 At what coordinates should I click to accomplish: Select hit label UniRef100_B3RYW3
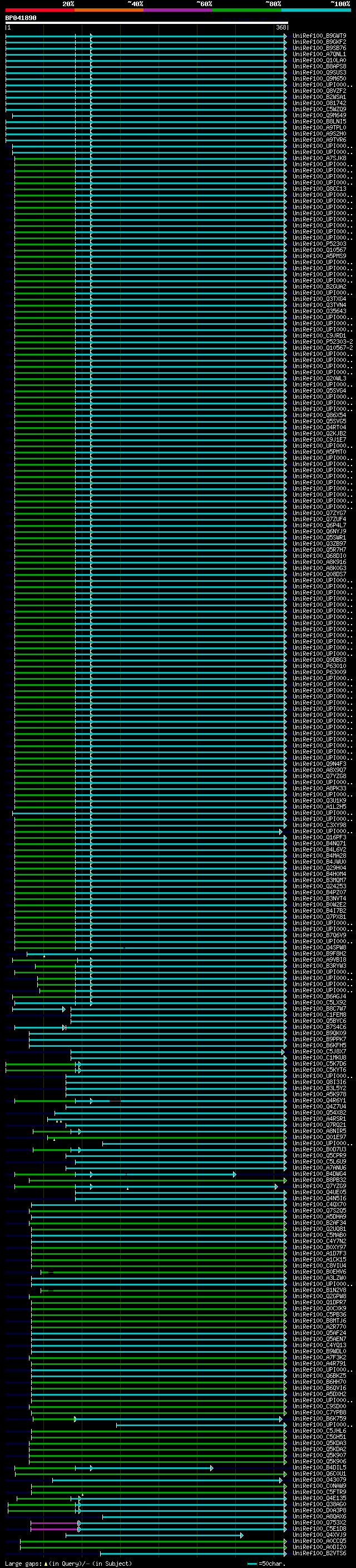pyautogui.click(x=319, y=966)
